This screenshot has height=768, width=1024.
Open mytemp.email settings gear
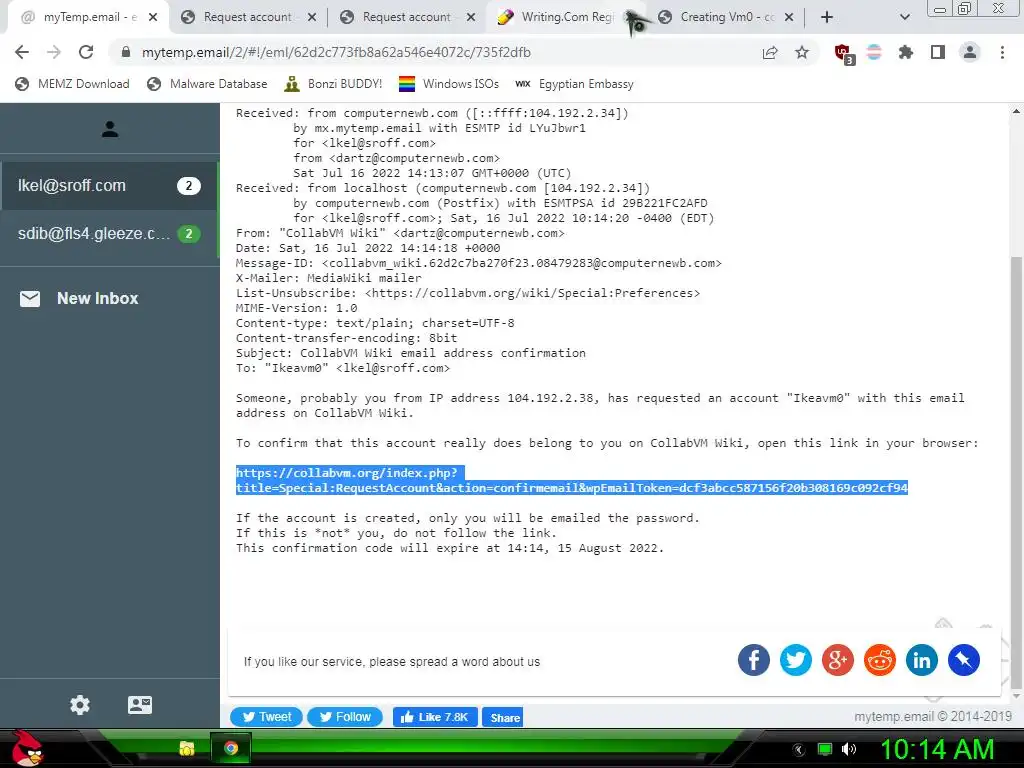pos(80,705)
